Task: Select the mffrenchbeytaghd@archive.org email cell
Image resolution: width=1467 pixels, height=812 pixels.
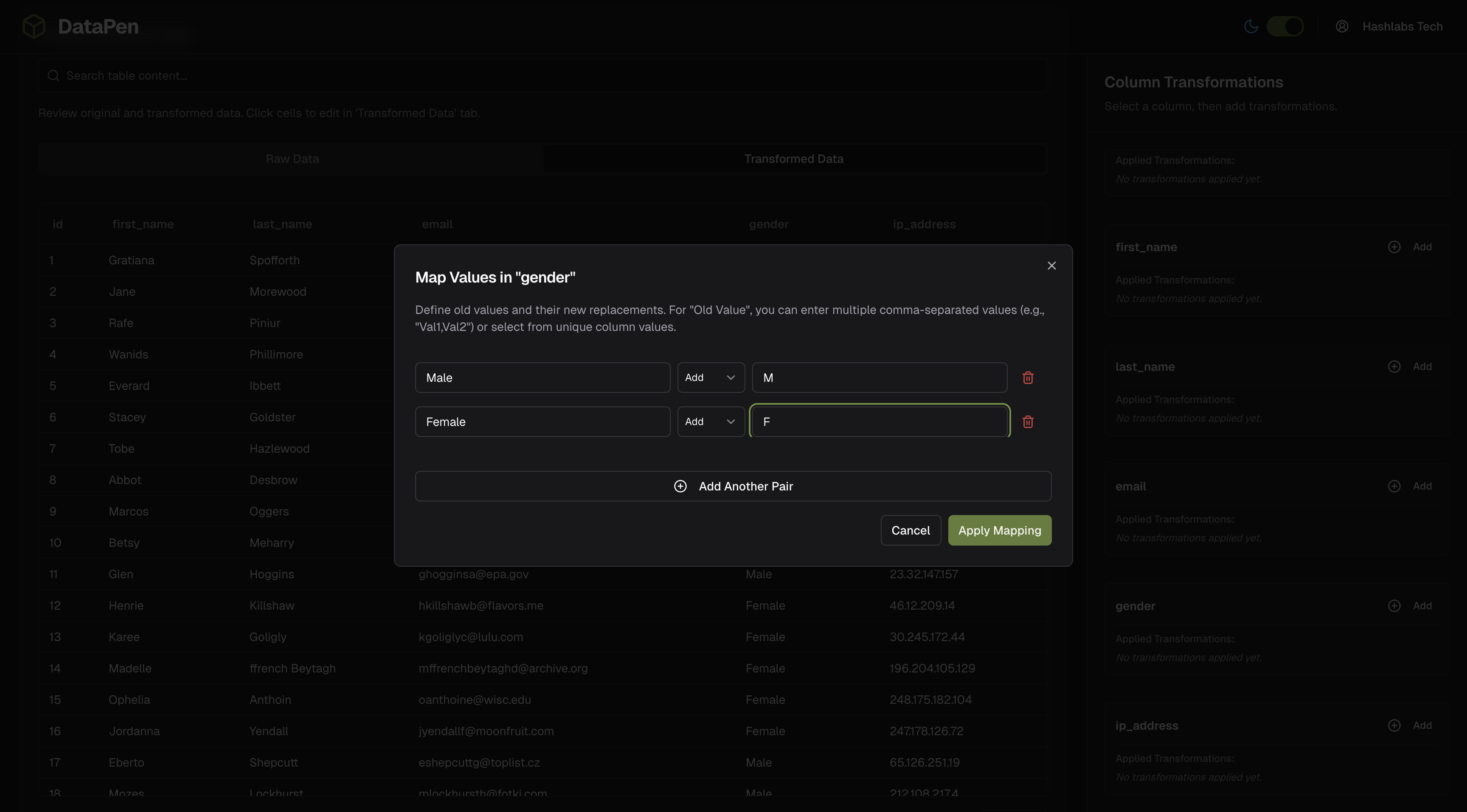Action: (x=503, y=668)
